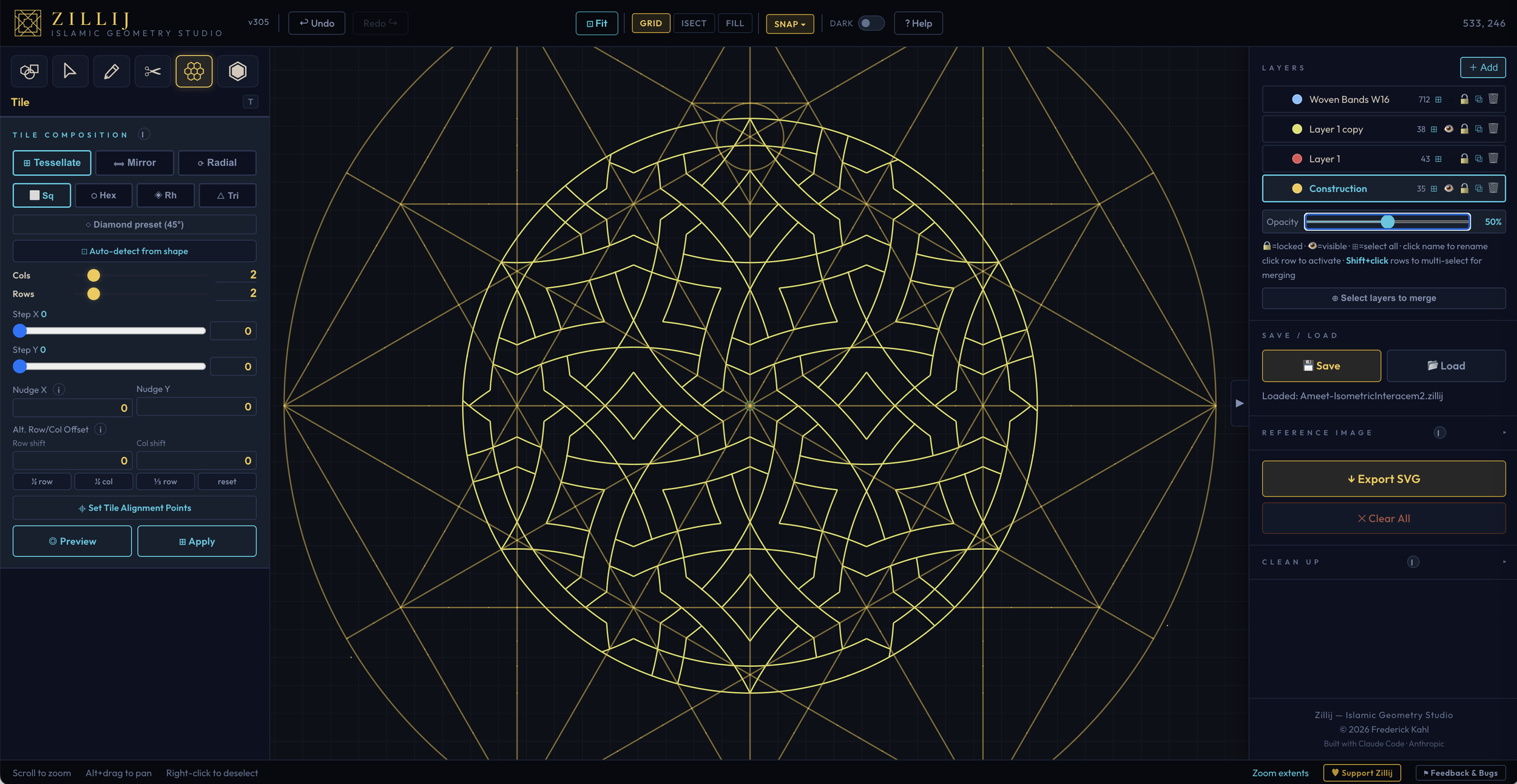Screen dimensions: 1517x784
Task: Click Export SVG button
Action: [1384, 479]
